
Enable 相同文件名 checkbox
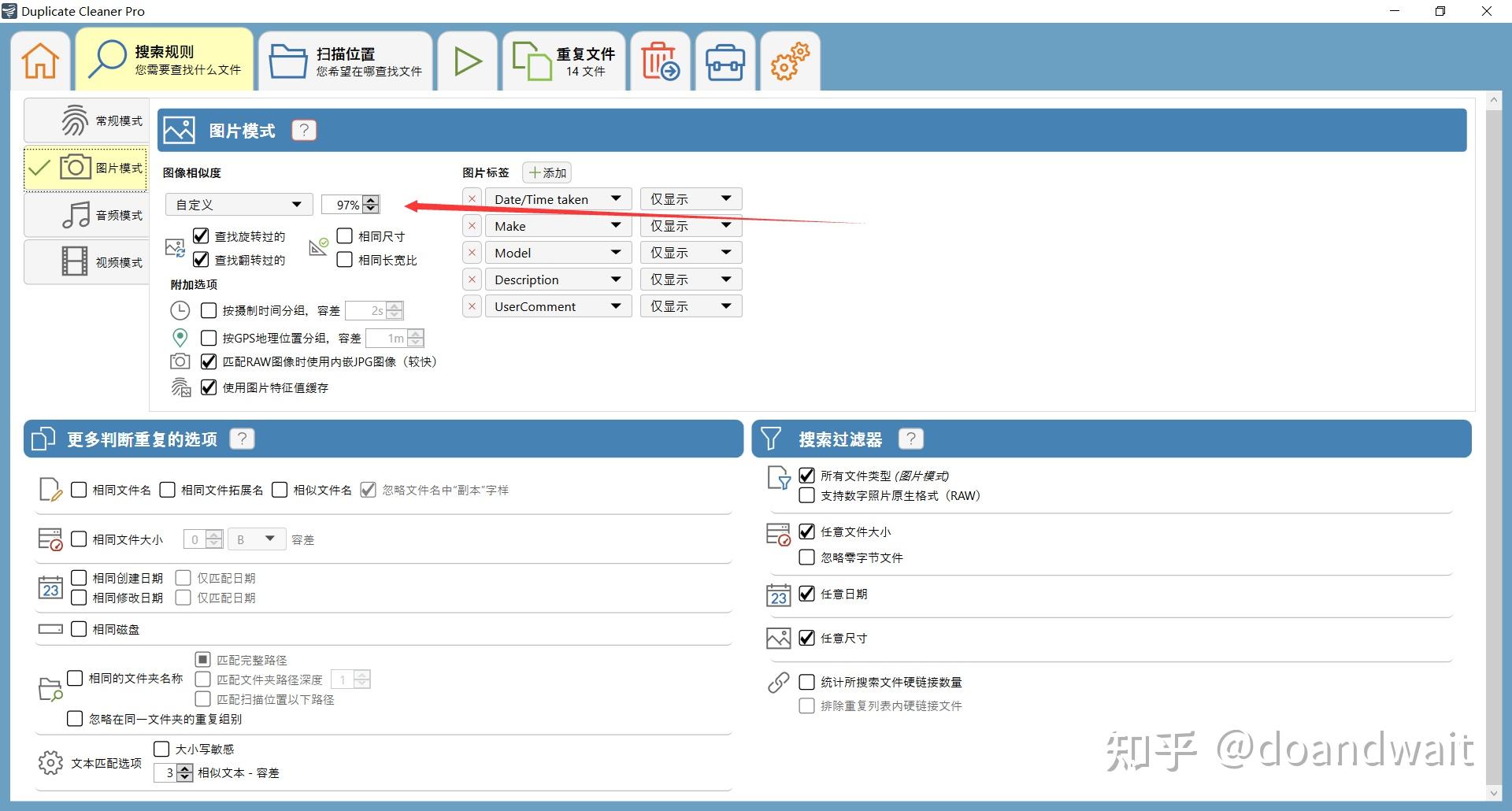point(79,490)
